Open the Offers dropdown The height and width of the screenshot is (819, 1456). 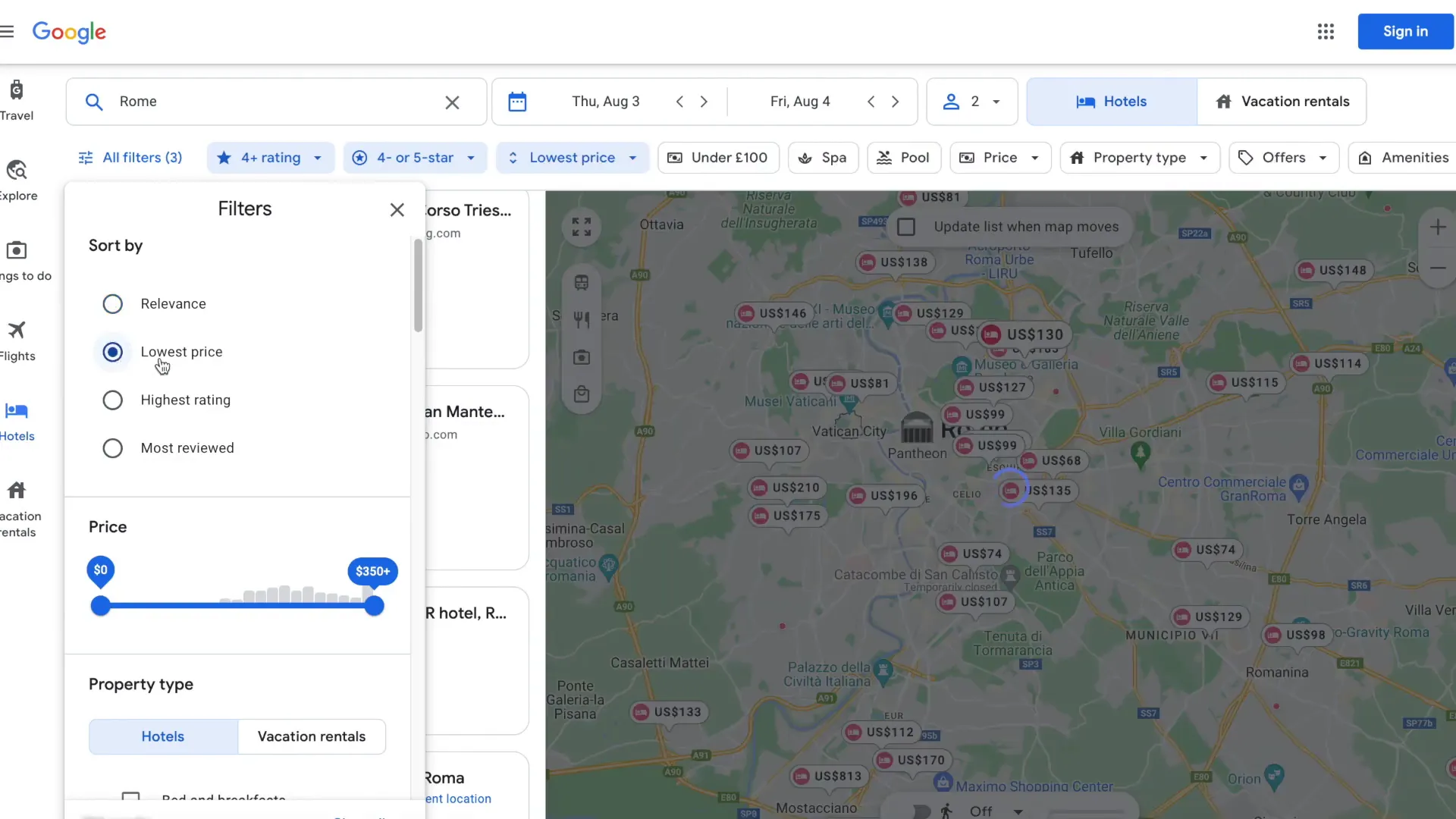(x=1284, y=158)
